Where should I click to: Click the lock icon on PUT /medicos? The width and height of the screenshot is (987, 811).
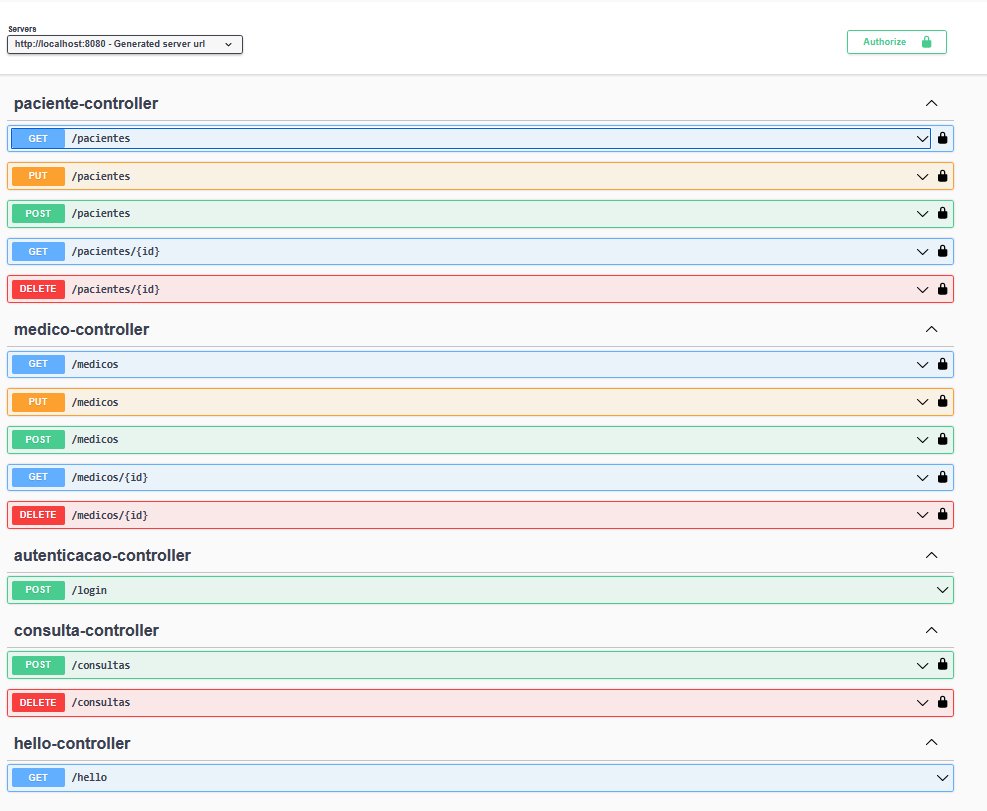pos(942,401)
